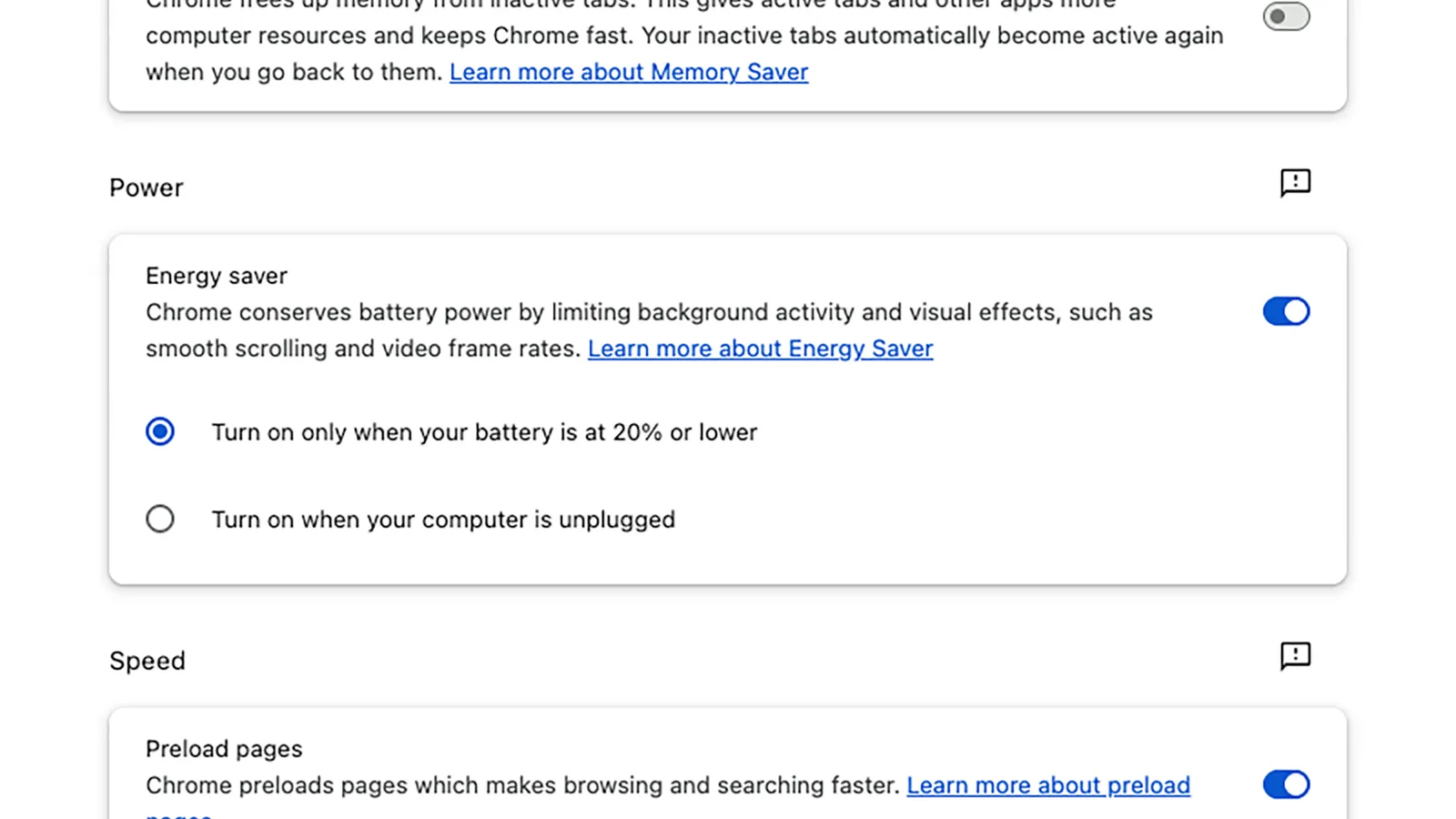Click 'smooth scrolling and video frame rates' text
Viewport: 1456px width, 819px height.
362,349
